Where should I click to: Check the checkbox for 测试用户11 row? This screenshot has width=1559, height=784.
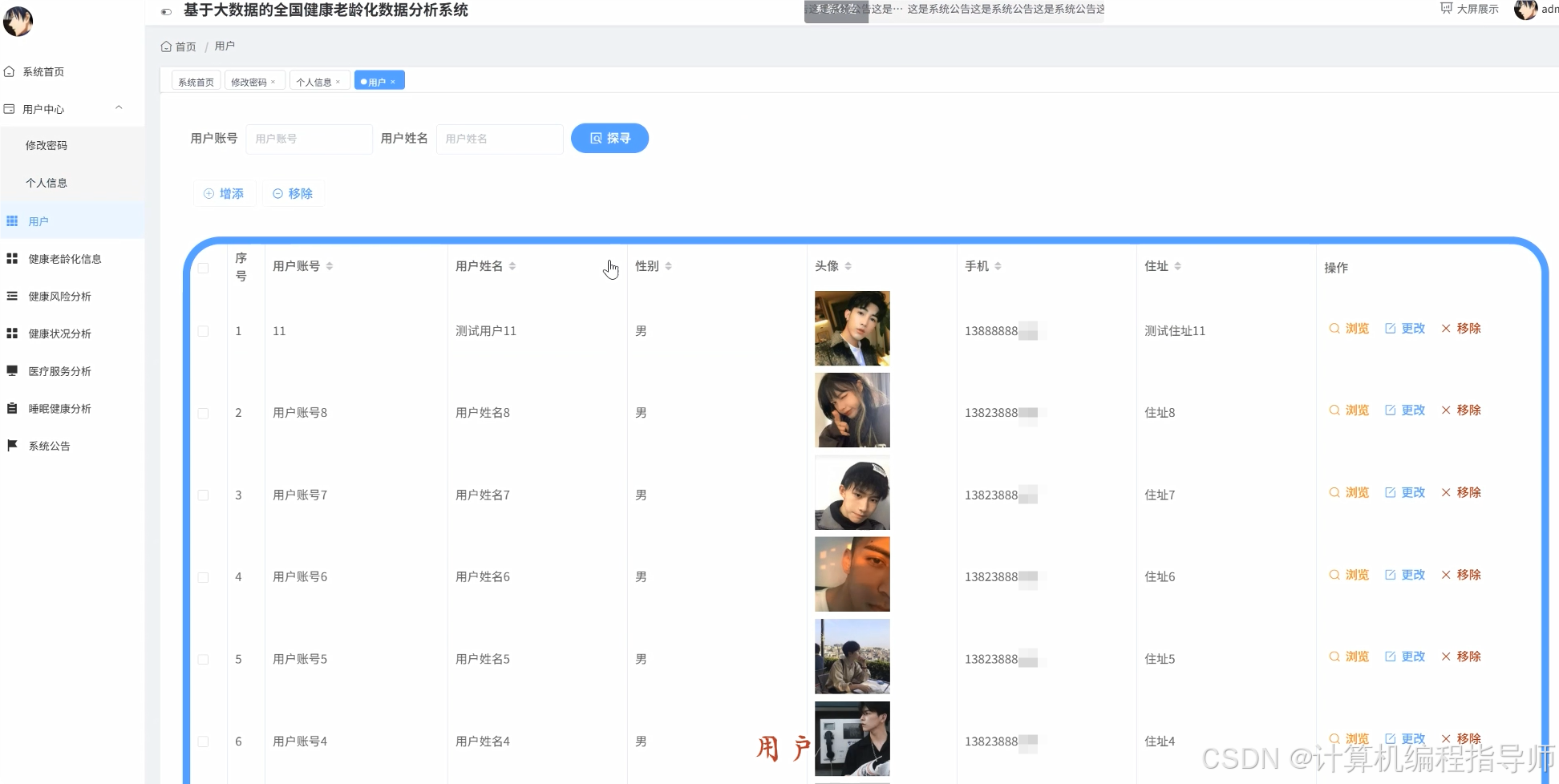204,331
